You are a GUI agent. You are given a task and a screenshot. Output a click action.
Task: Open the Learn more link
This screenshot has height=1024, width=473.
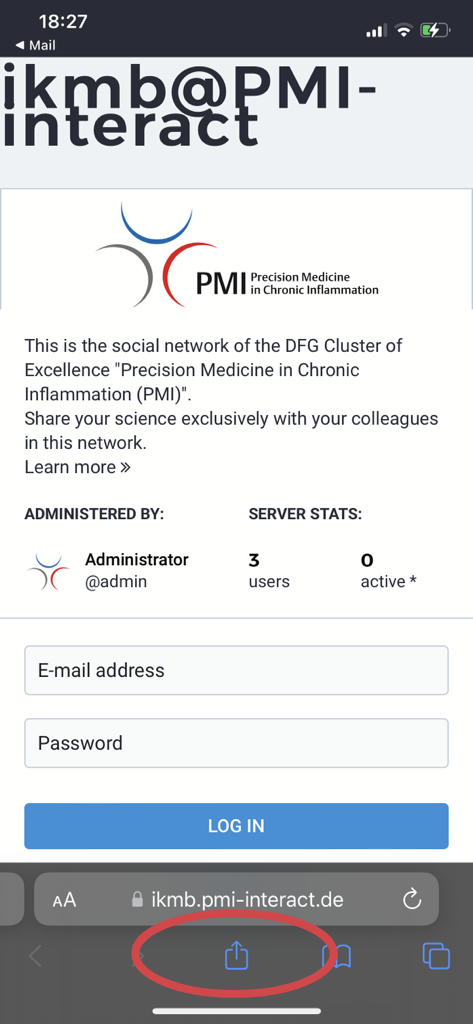point(78,468)
